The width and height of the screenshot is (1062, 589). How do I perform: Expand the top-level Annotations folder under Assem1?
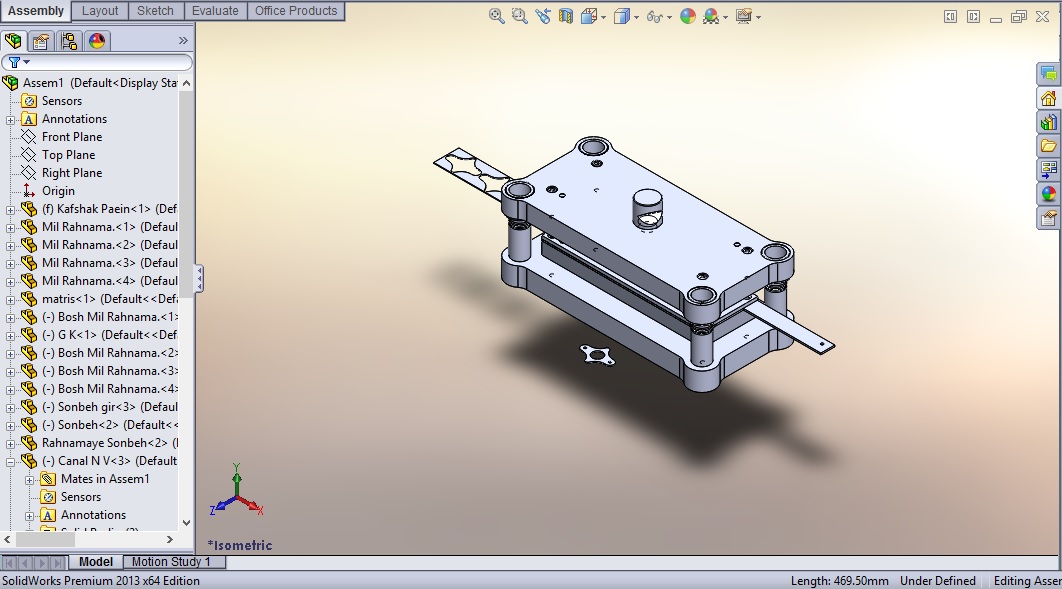10,120
